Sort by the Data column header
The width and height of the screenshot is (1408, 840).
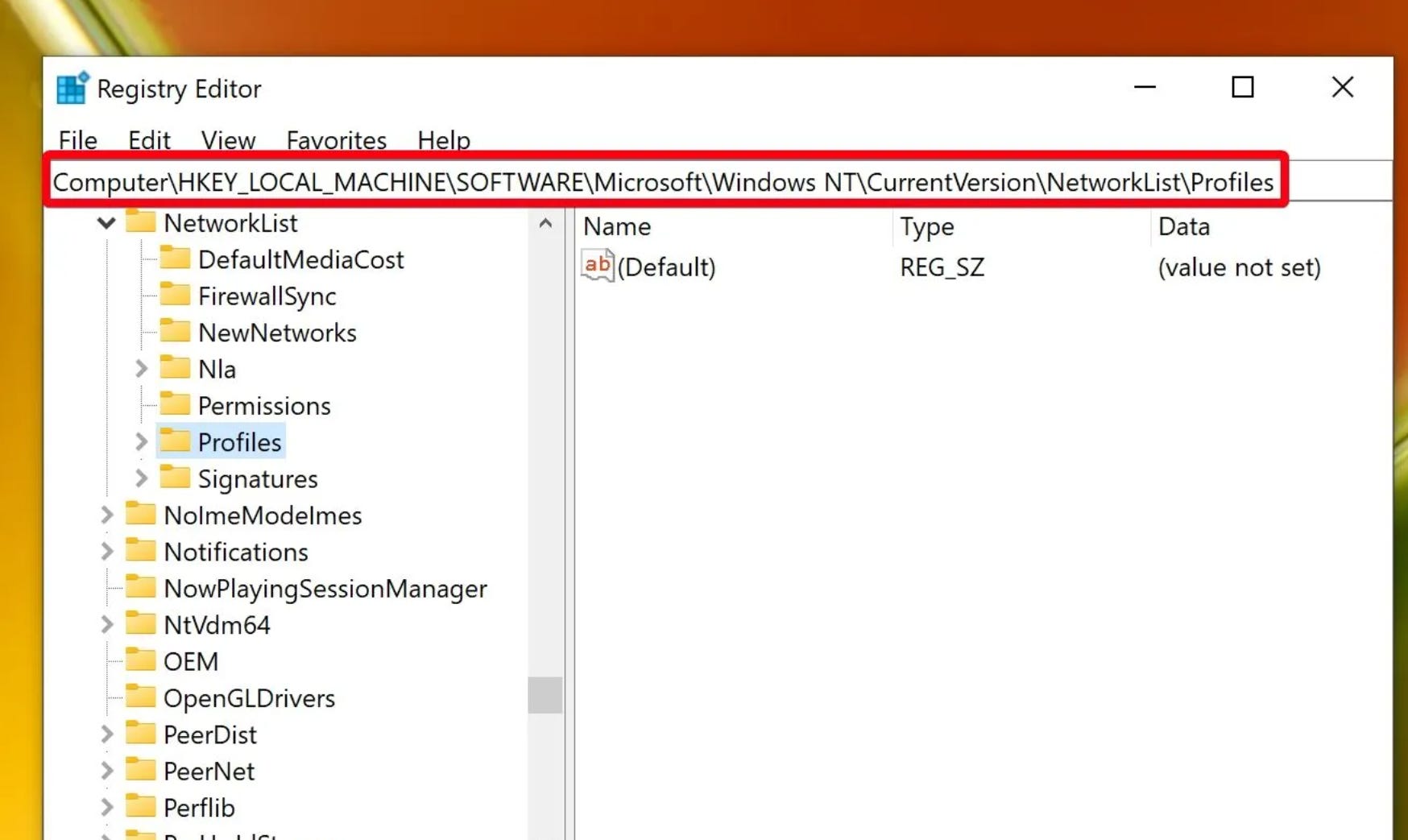pyautogui.click(x=1183, y=226)
